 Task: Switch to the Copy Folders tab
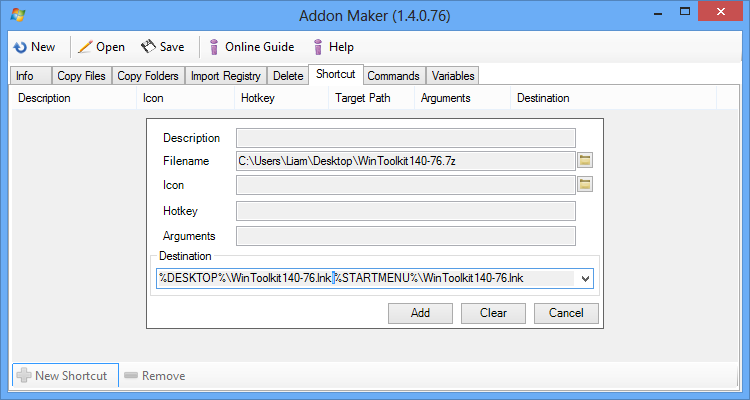coord(148,76)
